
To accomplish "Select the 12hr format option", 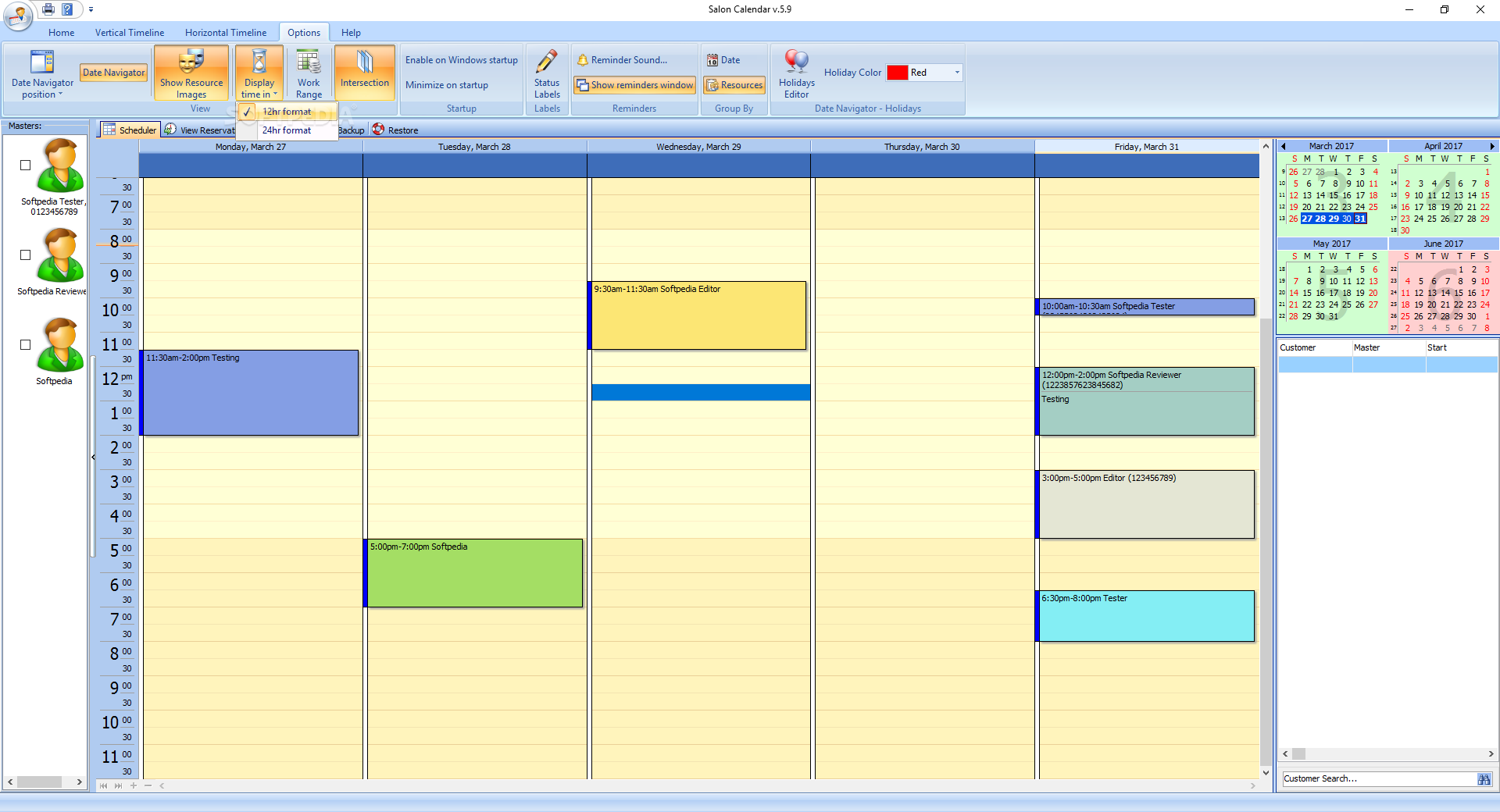I will [286, 112].
